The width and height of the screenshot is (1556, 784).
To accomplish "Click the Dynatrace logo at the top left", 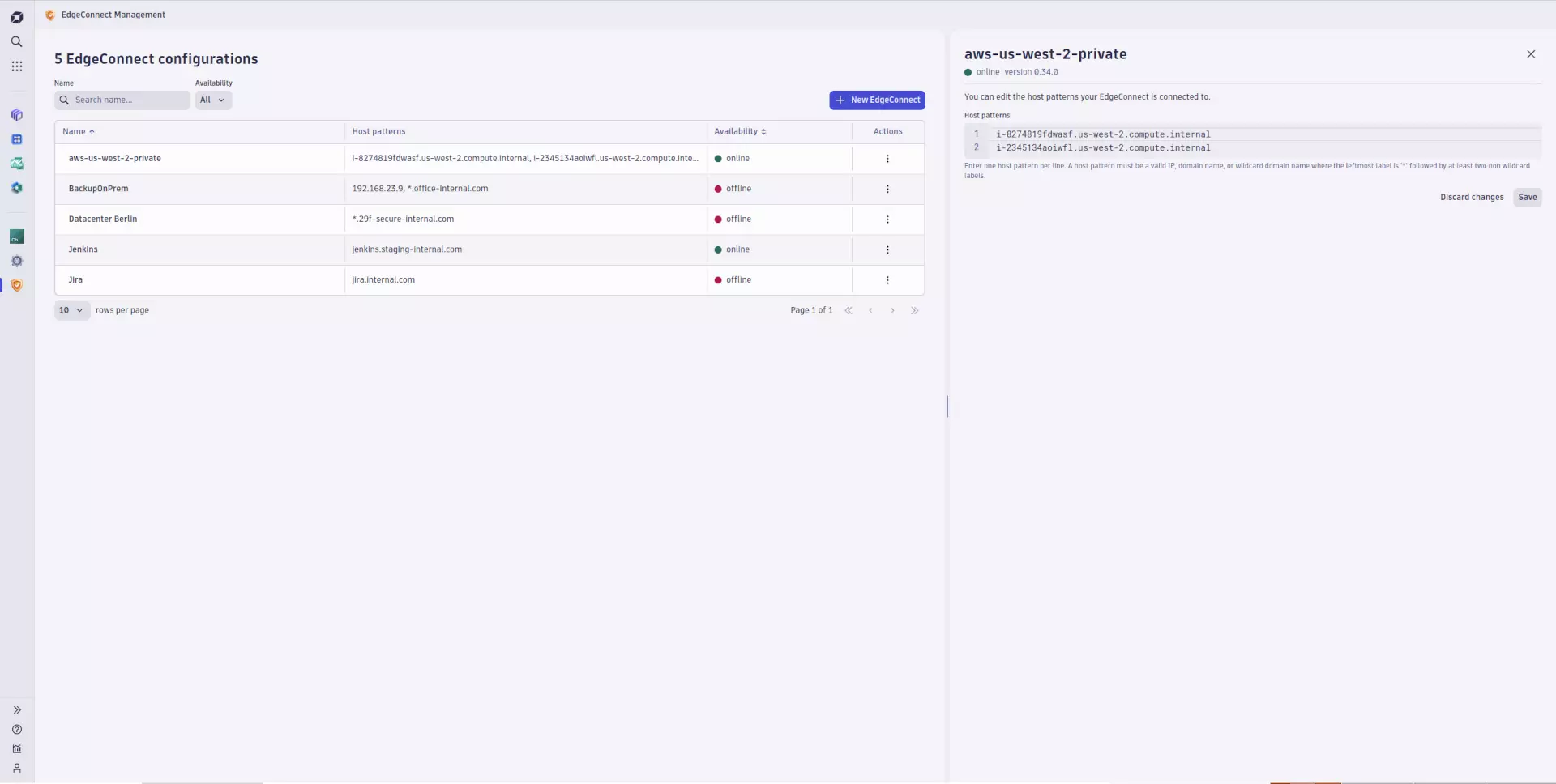I will (x=16, y=17).
